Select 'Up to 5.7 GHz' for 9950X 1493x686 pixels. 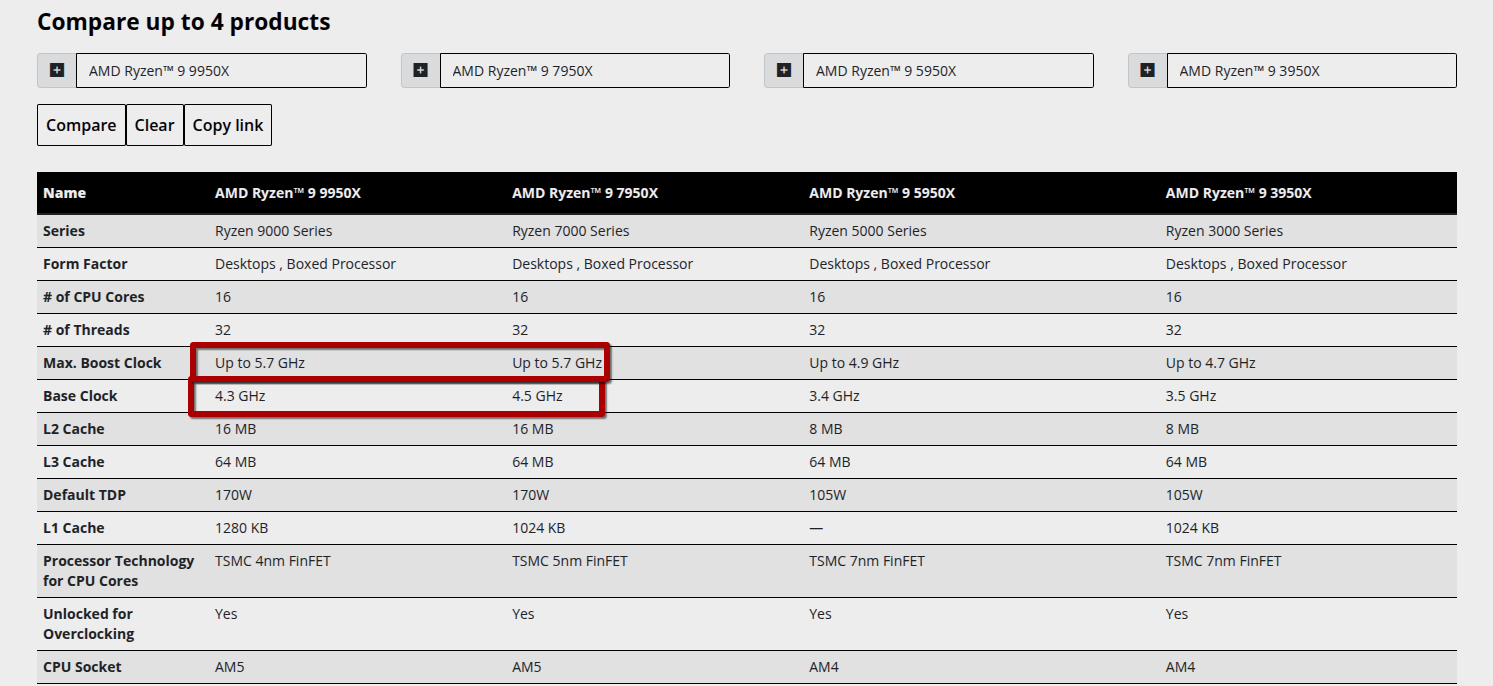tap(260, 363)
